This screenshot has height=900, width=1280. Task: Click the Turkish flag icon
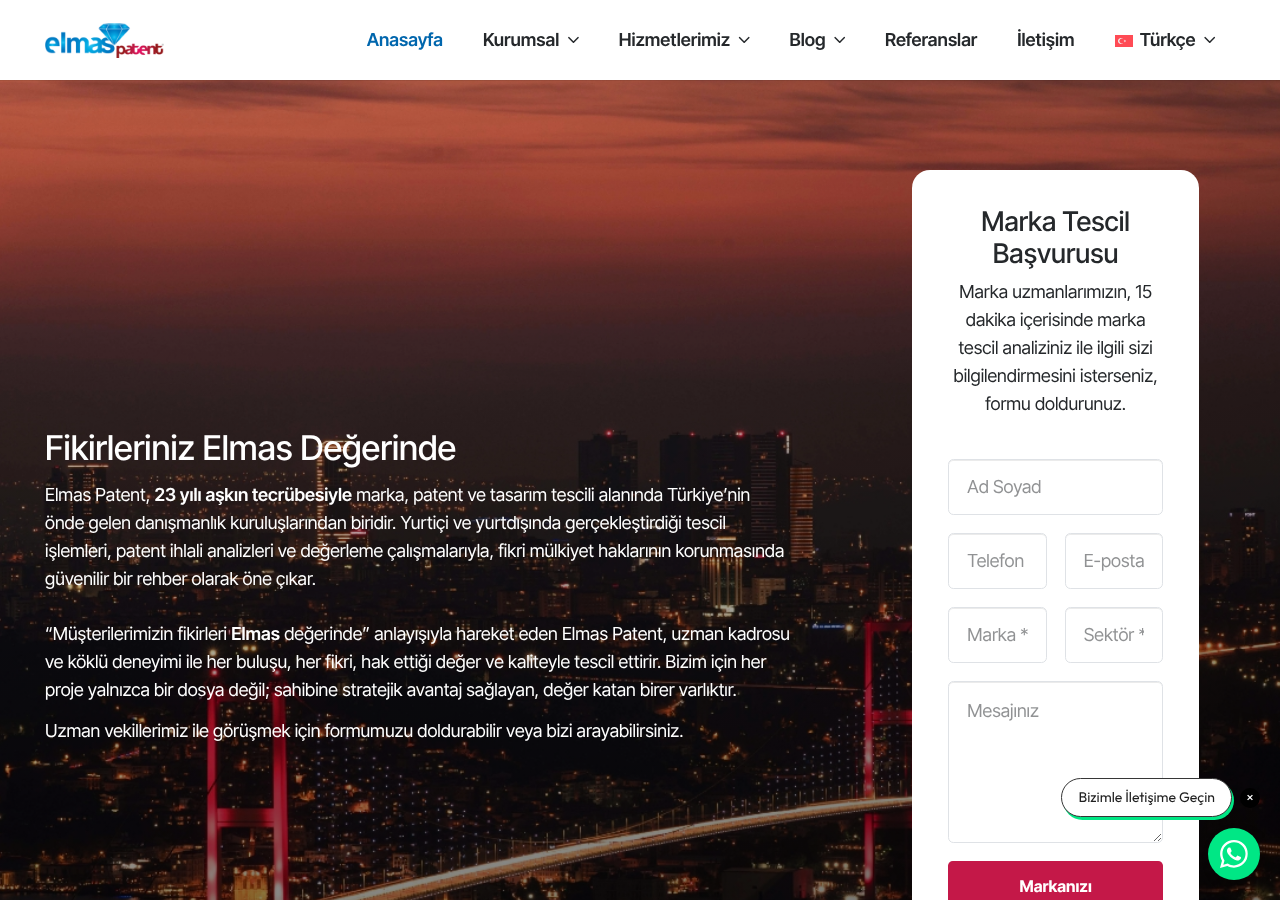click(1124, 41)
